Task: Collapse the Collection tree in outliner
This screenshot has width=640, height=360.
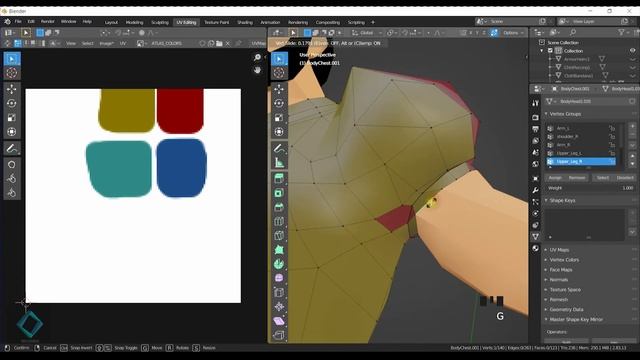Action: [x=542, y=51]
